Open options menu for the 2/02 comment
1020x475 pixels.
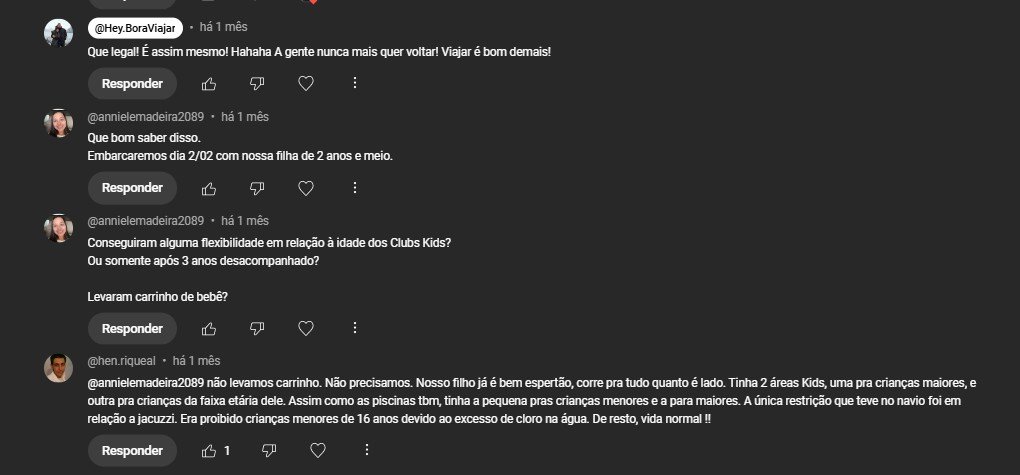pos(355,188)
